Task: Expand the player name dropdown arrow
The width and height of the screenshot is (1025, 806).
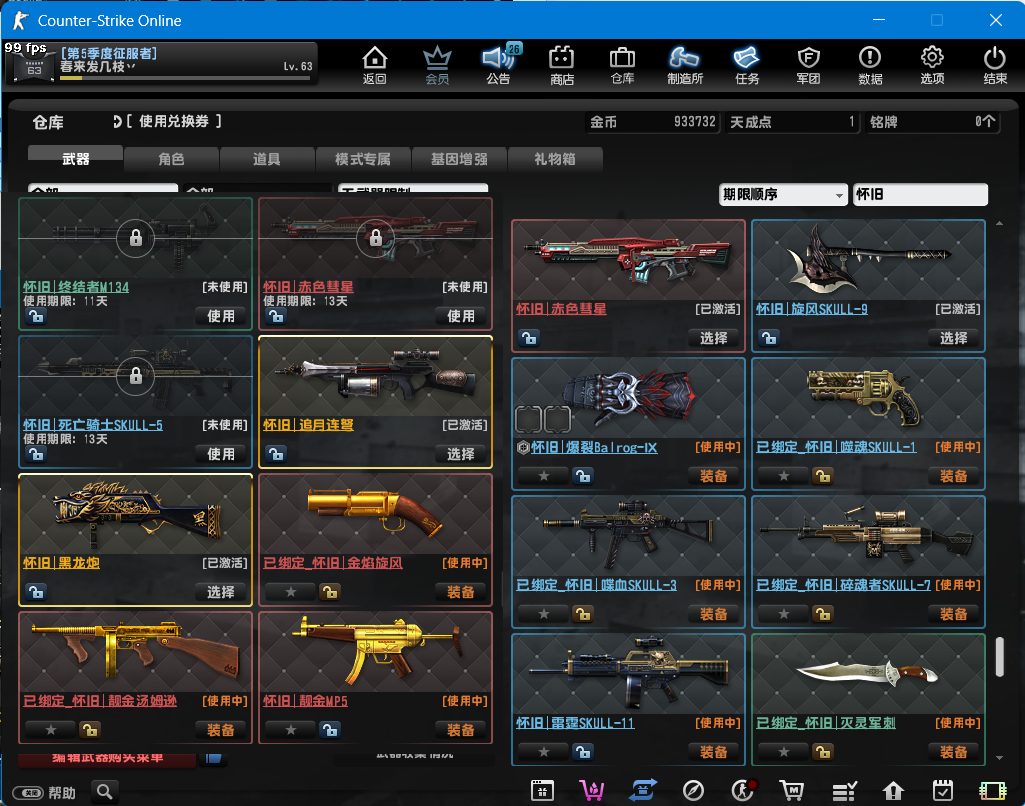Action: [x=131, y=67]
